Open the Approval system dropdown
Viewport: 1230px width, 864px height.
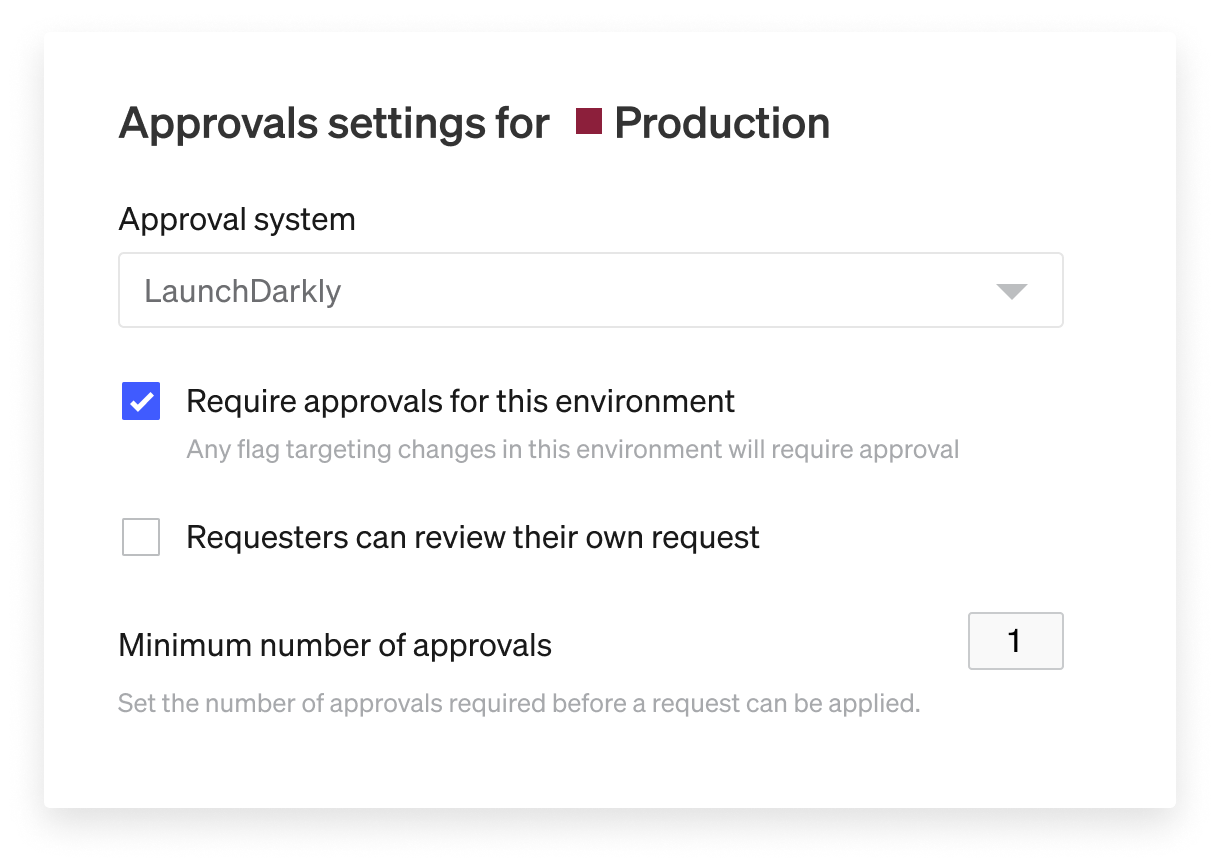[590, 291]
